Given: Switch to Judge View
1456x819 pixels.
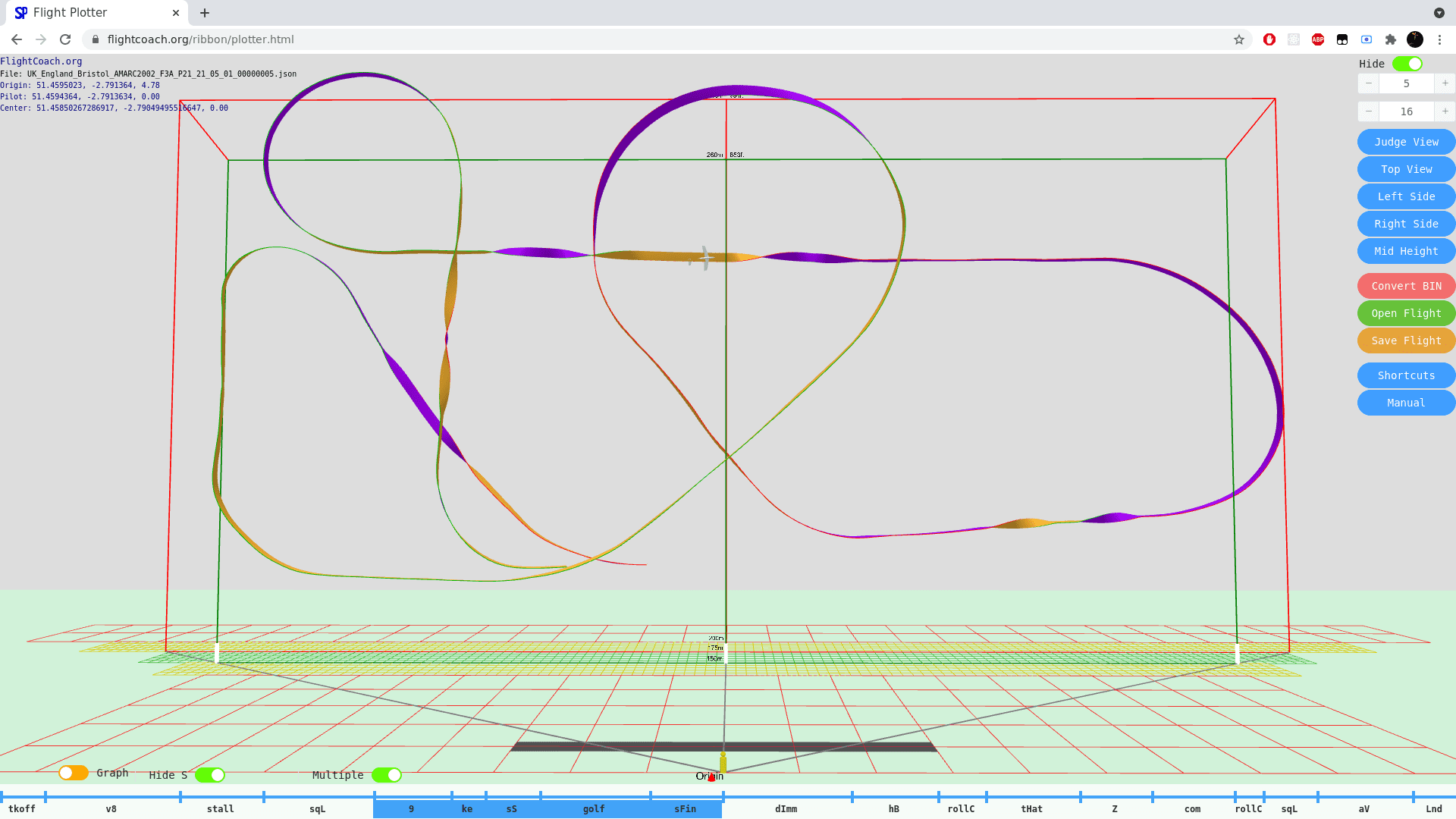Looking at the screenshot, I should point(1406,142).
